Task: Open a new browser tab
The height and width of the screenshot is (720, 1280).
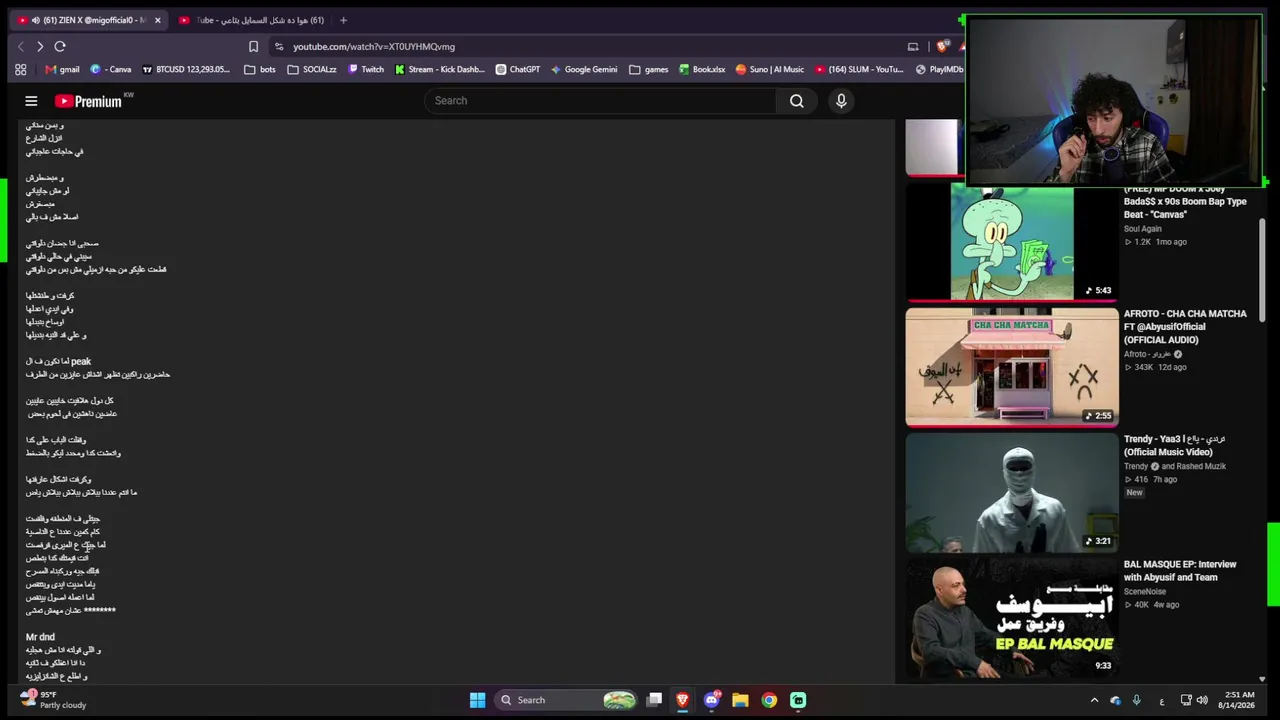Action: (x=343, y=20)
